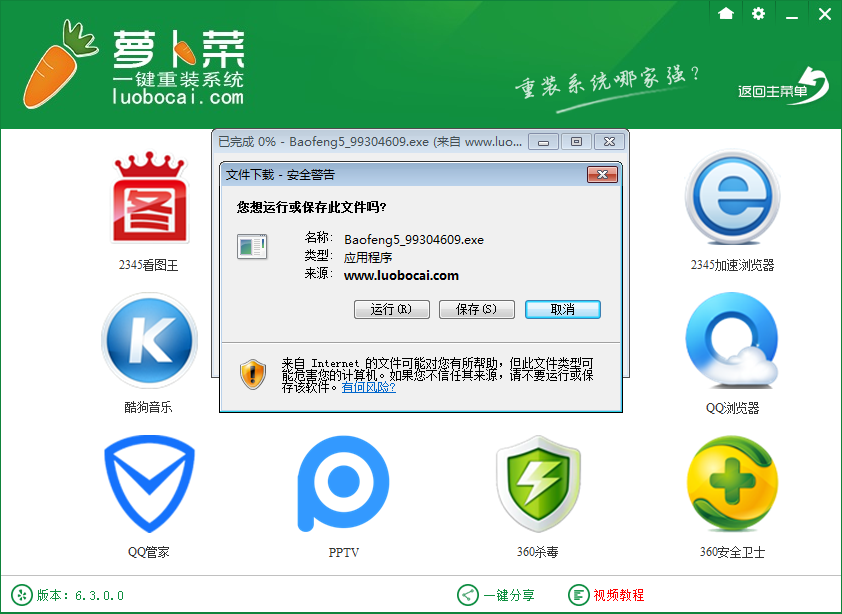Click the 酷狗音乐 label
The width and height of the screenshot is (842, 614).
click(x=148, y=407)
